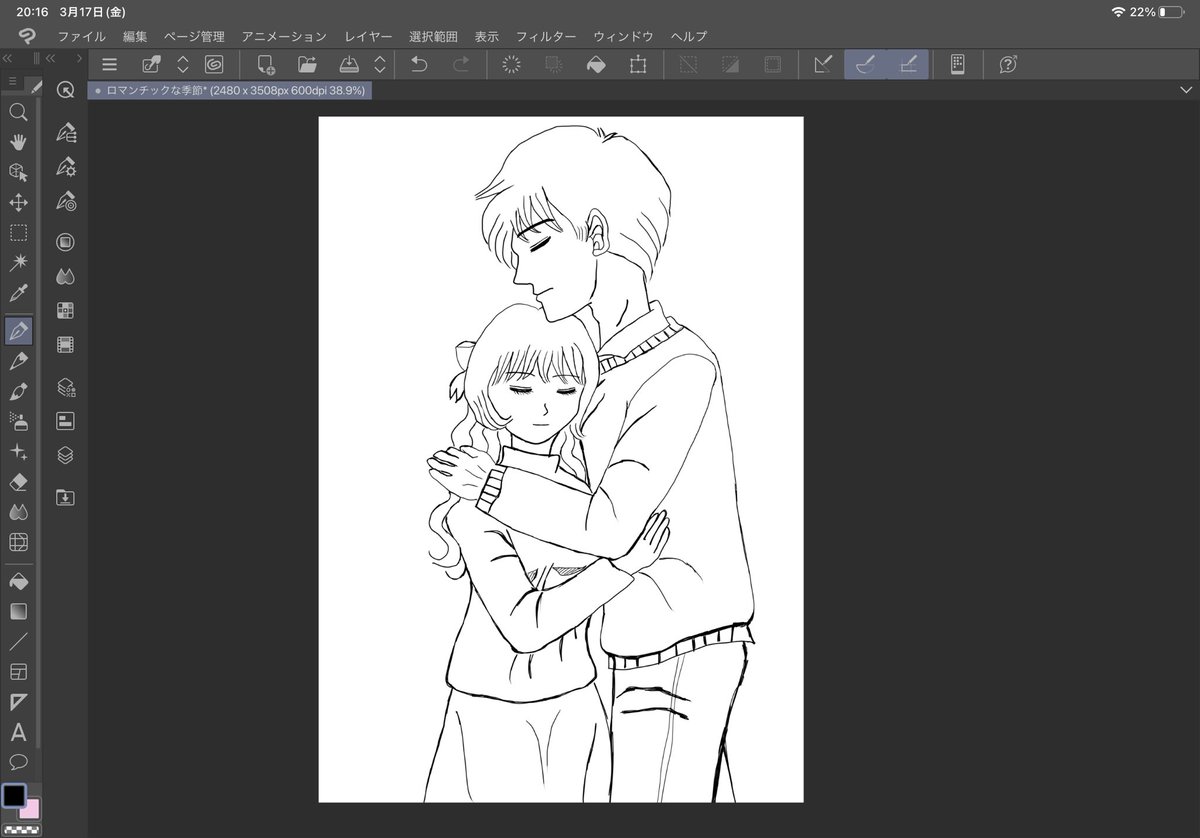The height and width of the screenshot is (838, 1200).
Task: Toggle show selection border icon
Action: pyautogui.click(x=772, y=64)
